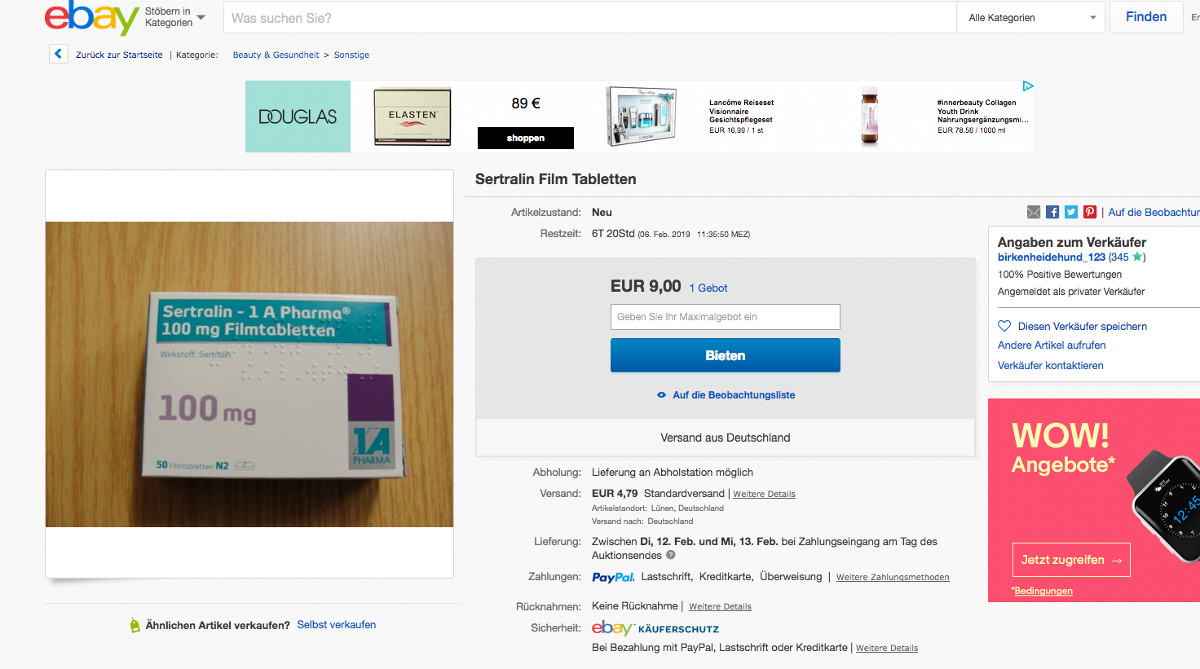The image size is (1200, 669).
Task: Click the back arrow next to Zurück zur Startseite
Action: (59, 55)
